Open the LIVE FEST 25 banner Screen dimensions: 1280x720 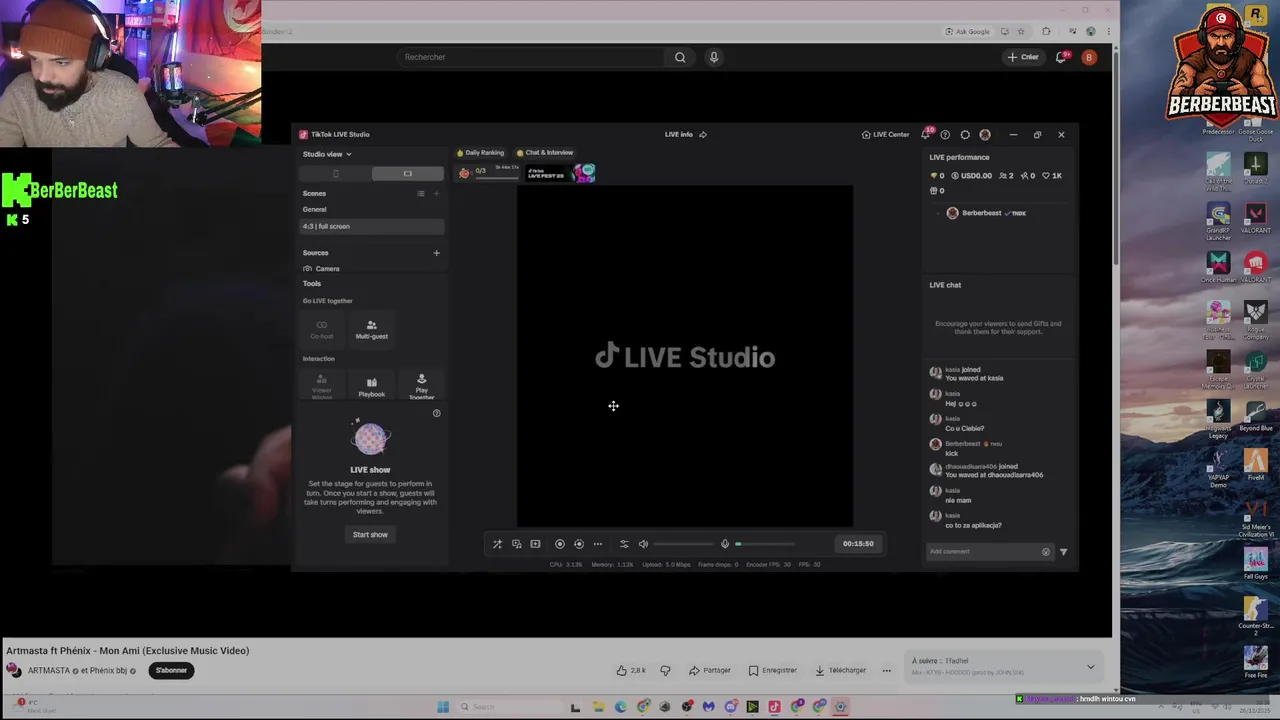tap(560, 173)
